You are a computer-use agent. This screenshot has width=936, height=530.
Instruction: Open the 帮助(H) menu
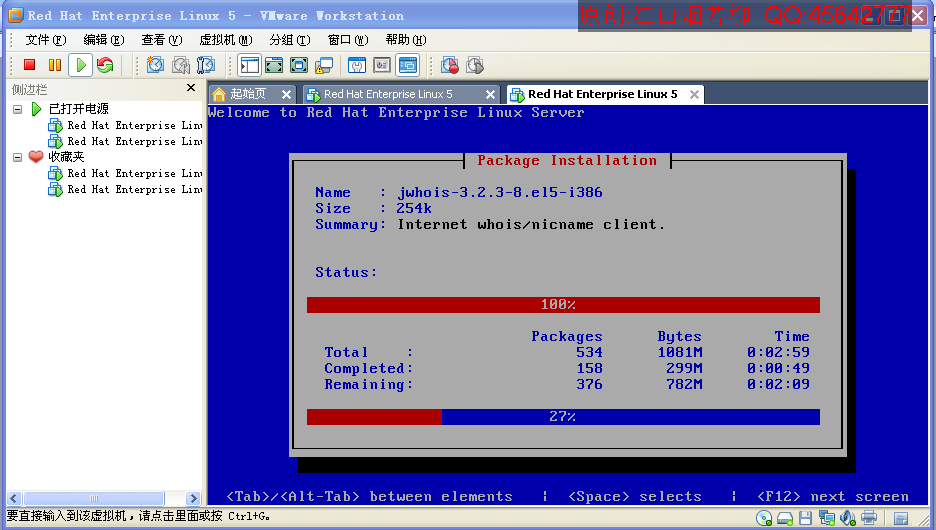point(406,40)
